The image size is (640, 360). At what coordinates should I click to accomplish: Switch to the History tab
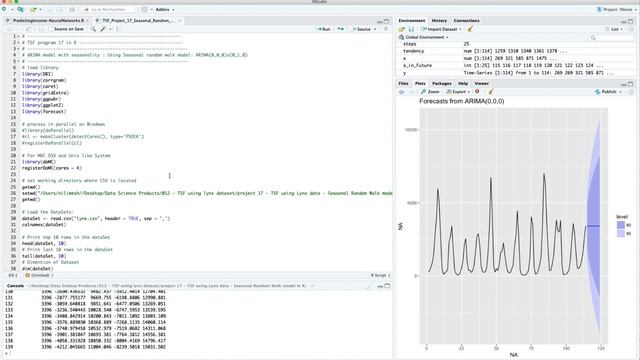coord(439,20)
